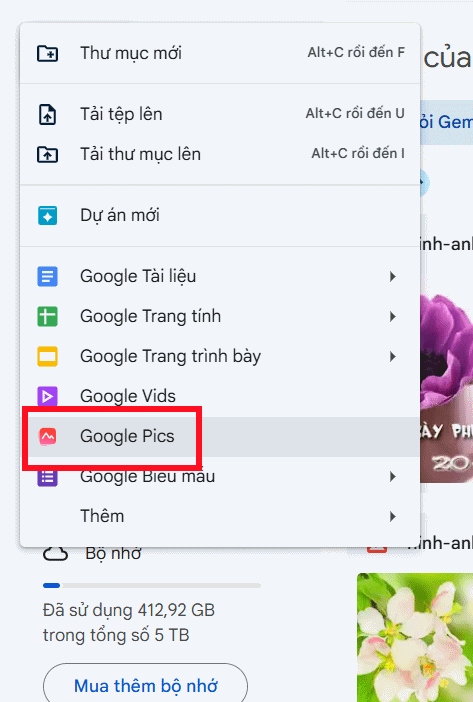The image size is (473, 702).
Task: Expand Google Biểu mẫu submenu arrow
Action: (392, 476)
